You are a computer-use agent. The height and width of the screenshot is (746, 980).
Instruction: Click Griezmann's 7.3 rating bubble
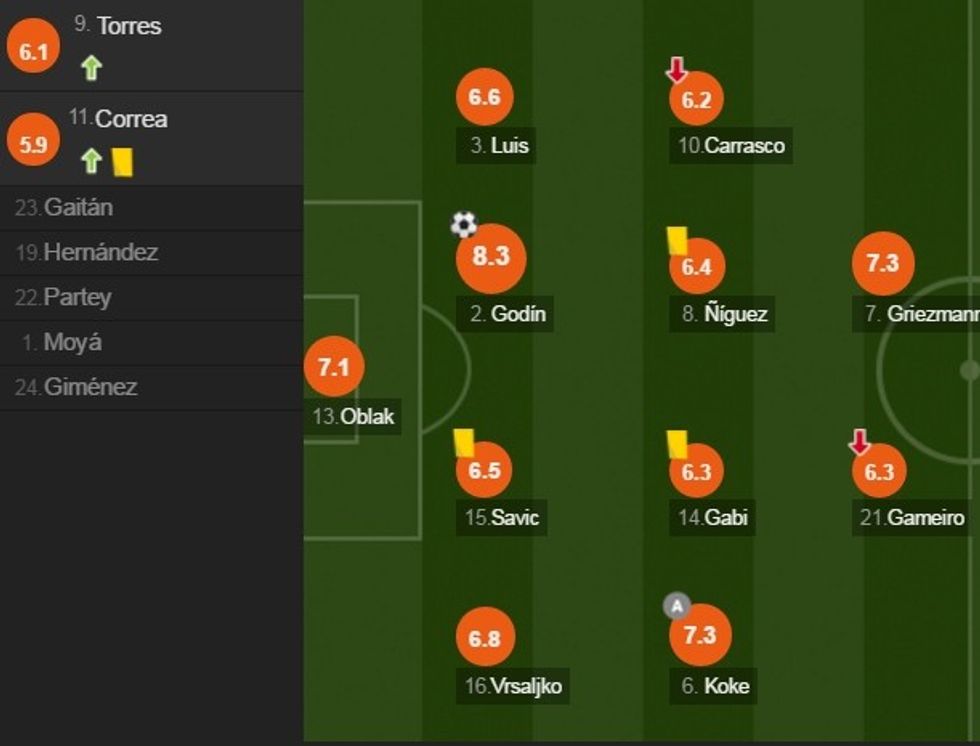(883, 263)
